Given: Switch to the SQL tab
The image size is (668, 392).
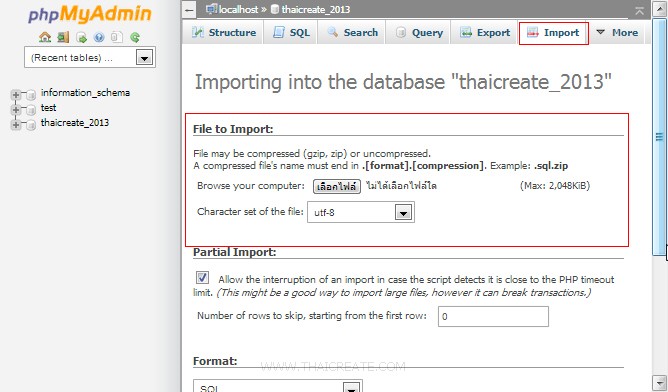Looking at the screenshot, I should click(291, 32).
